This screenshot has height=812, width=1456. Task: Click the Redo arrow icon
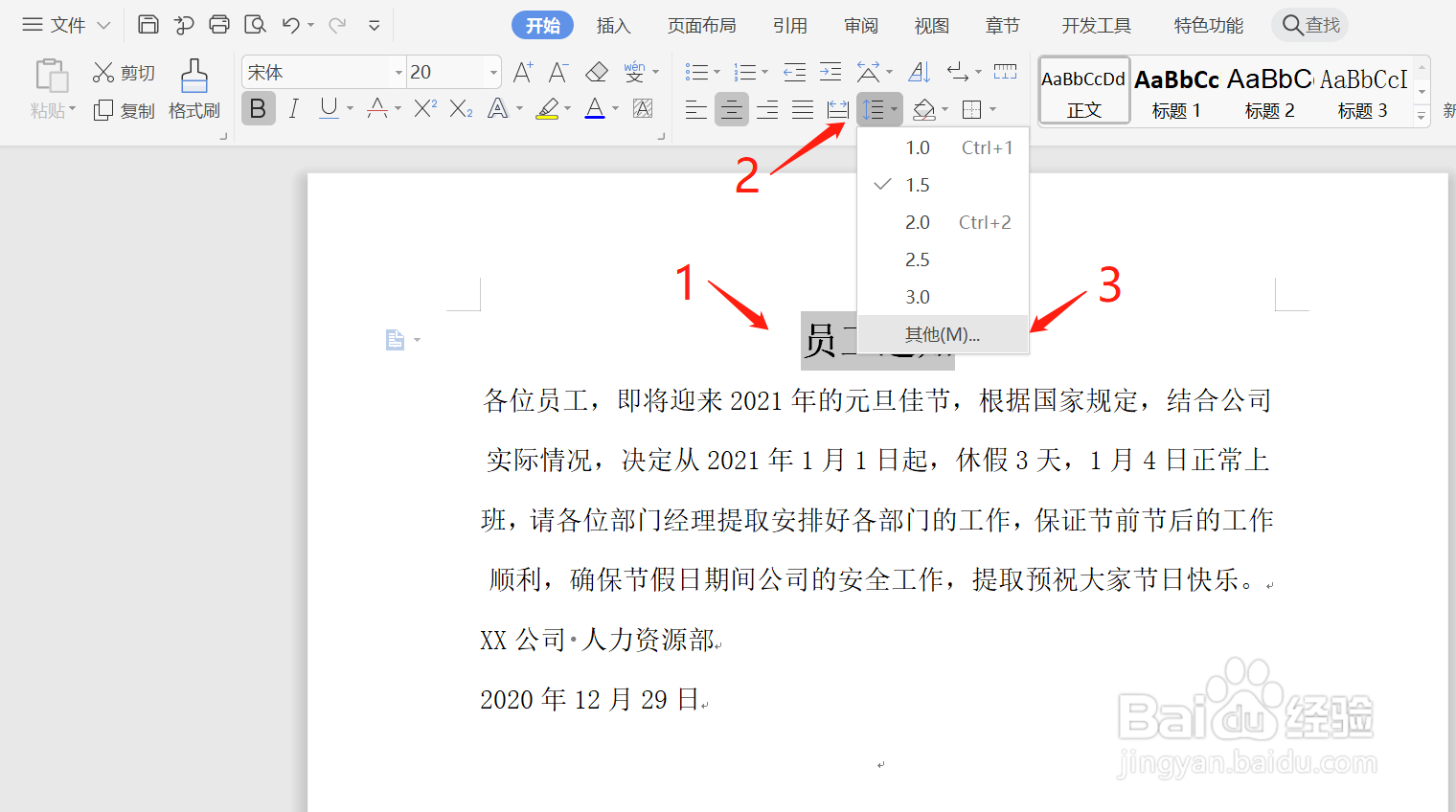pos(337,25)
